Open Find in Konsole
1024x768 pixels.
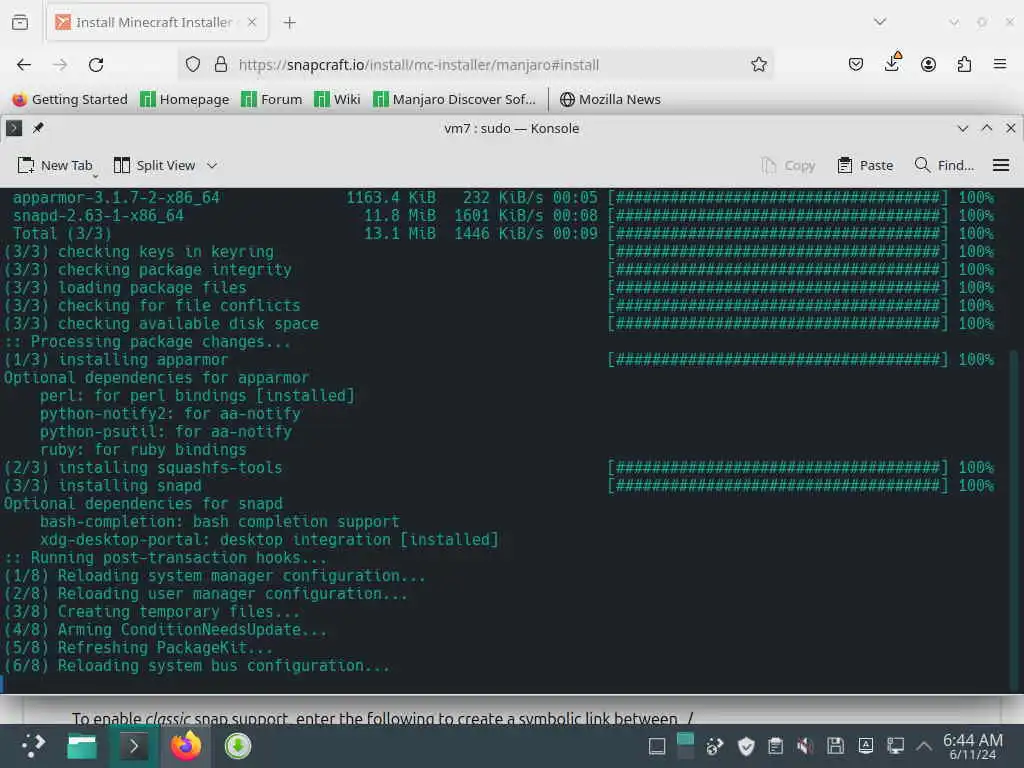click(x=944, y=165)
